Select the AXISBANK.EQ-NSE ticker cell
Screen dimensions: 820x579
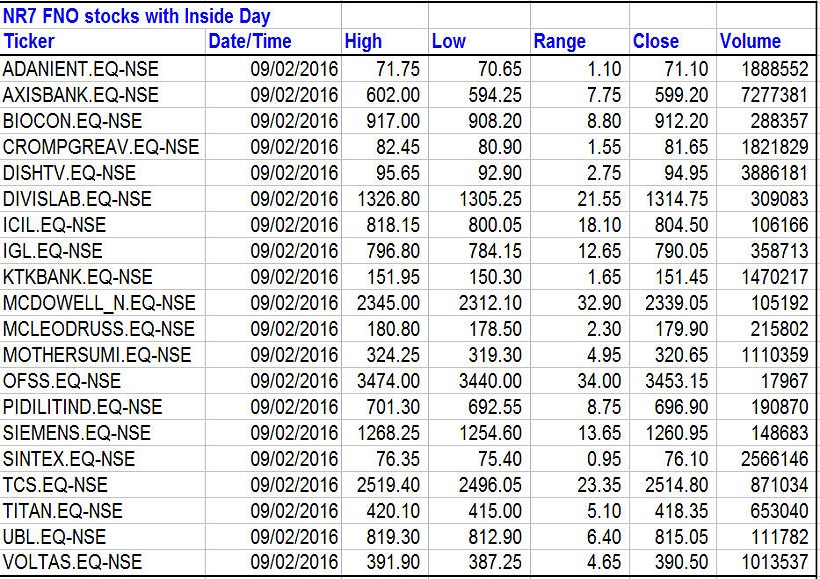(80, 95)
